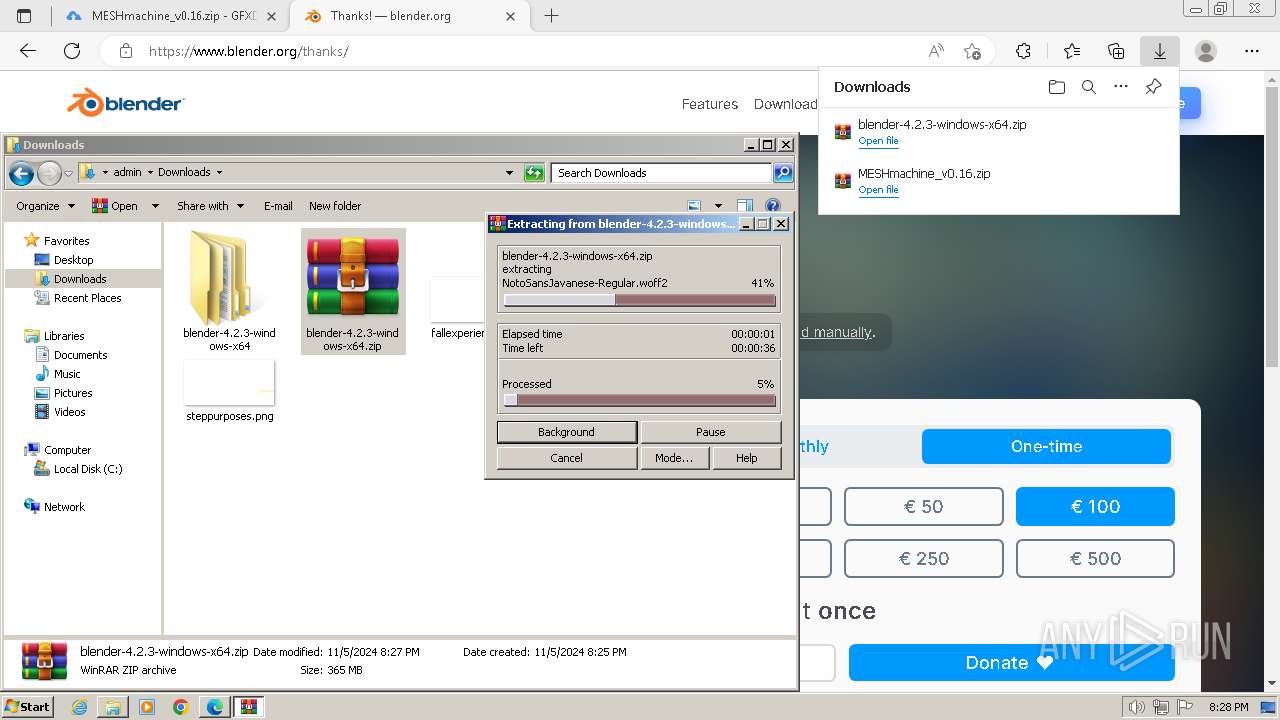
Task: Click the browser address bar URL
Action: [248, 51]
